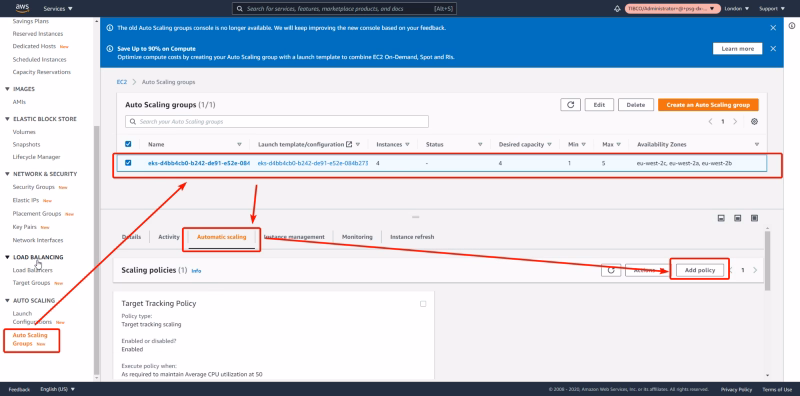Screen dimensions: 800x396
Task: Click the AWS logo home icon
Action: pos(22,8)
